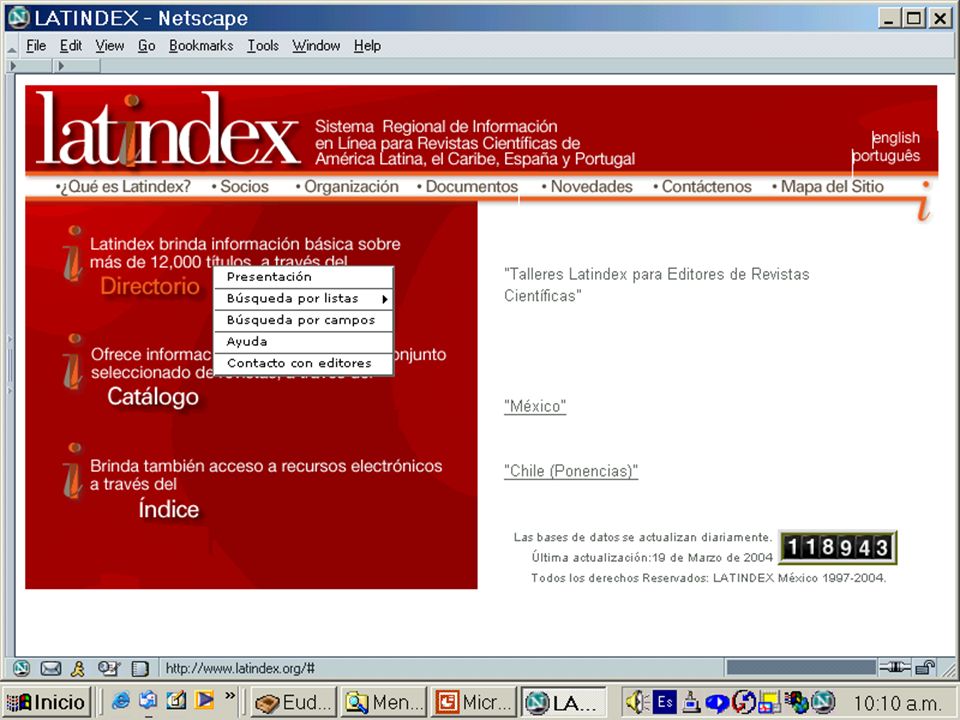Viewport: 960px width, 720px height.
Task: Open Instant Messenger from the component bar
Action: (78, 669)
